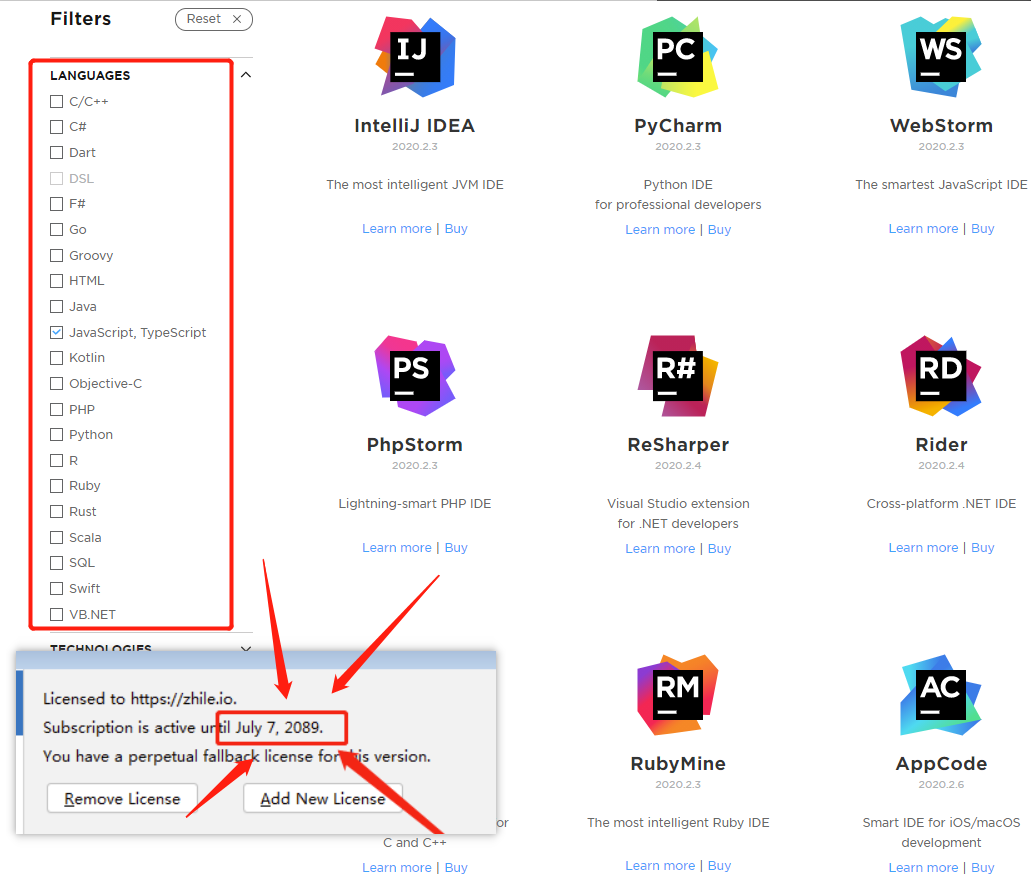
Task: Check the Swift checkbox
Action: [57, 588]
